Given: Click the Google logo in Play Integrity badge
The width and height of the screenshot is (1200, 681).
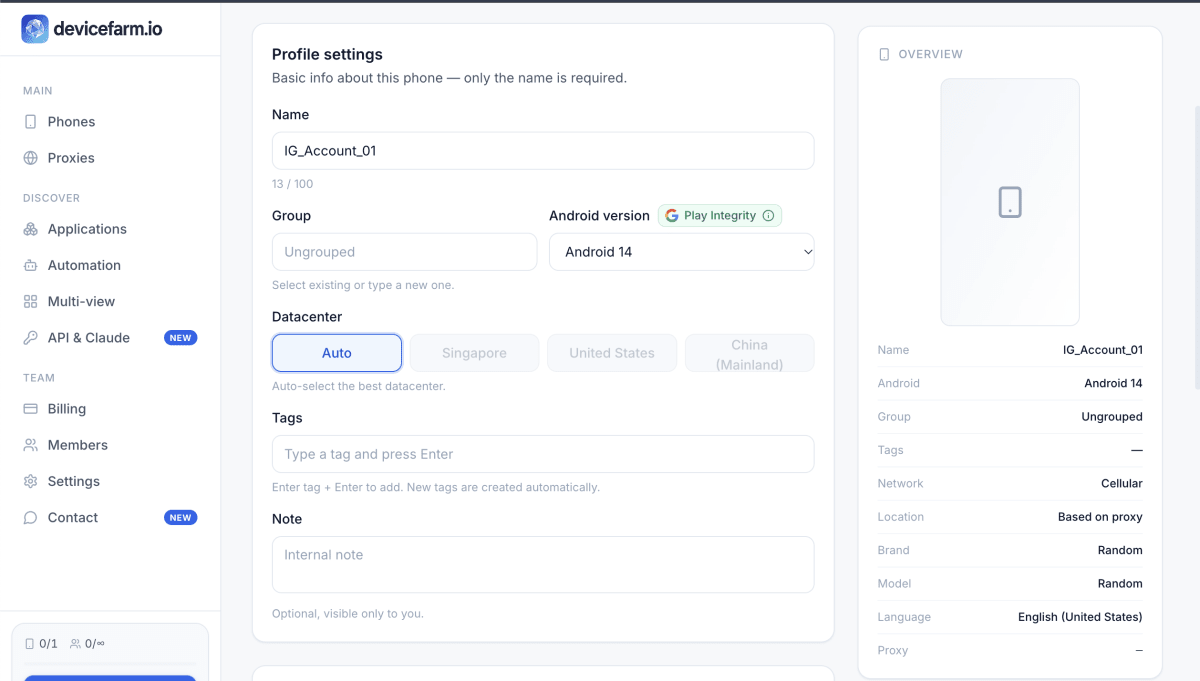Looking at the screenshot, I should (672, 216).
